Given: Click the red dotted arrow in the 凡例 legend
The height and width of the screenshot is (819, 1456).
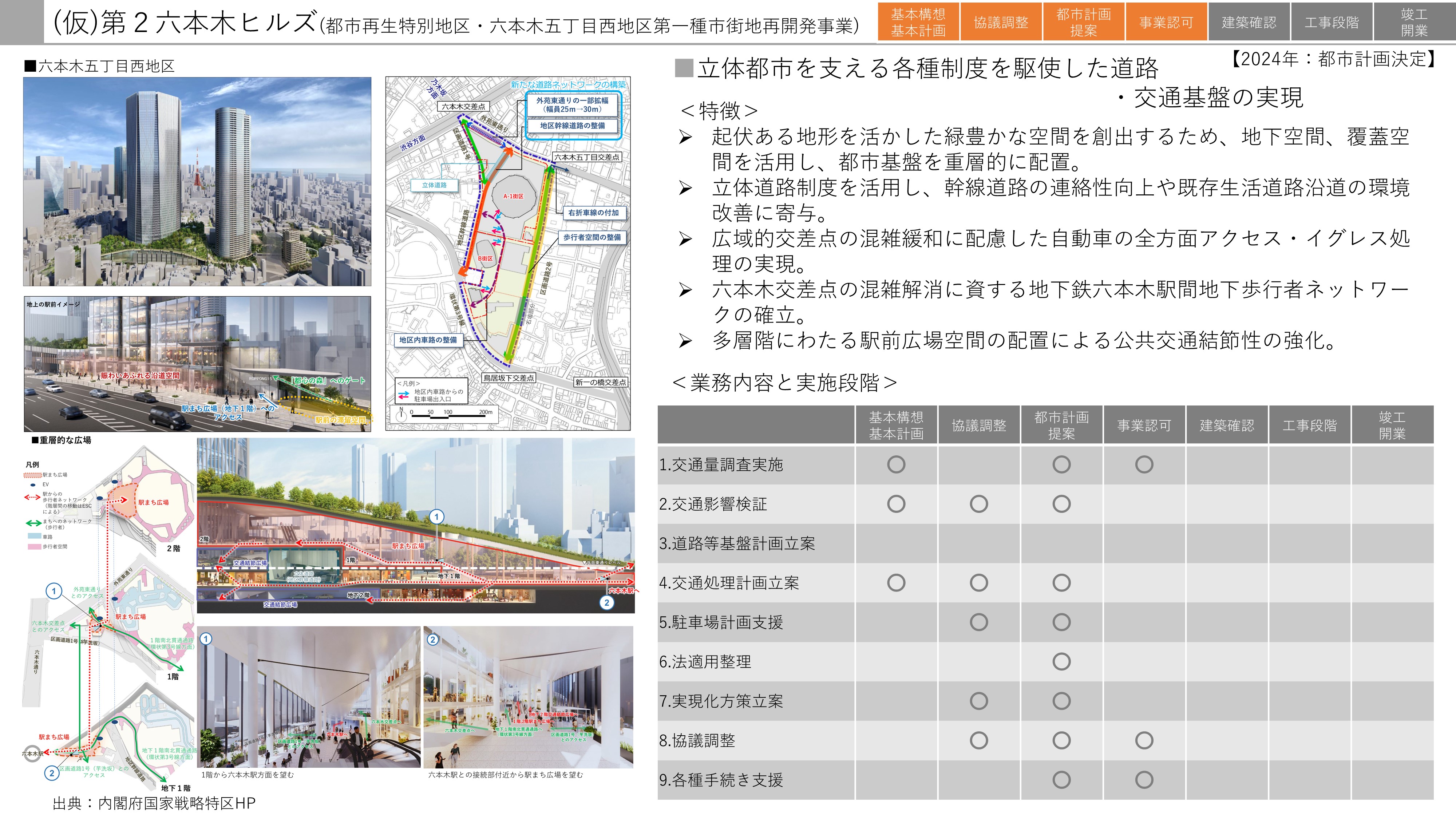Looking at the screenshot, I should (x=32, y=497).
